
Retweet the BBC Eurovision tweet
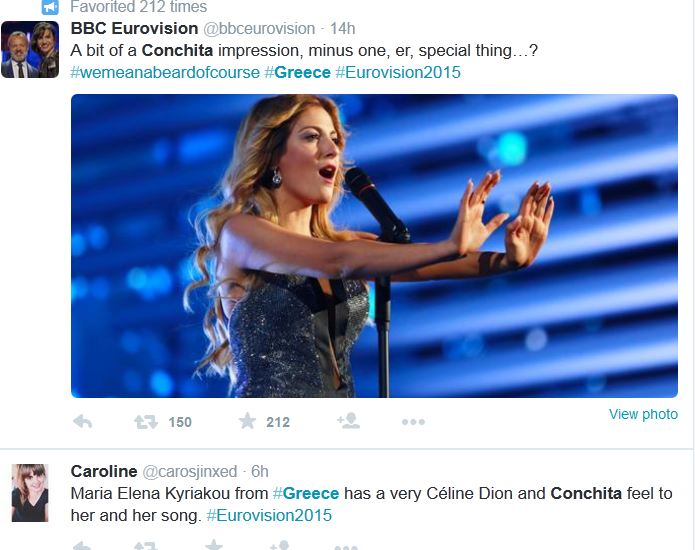(146, 422)
